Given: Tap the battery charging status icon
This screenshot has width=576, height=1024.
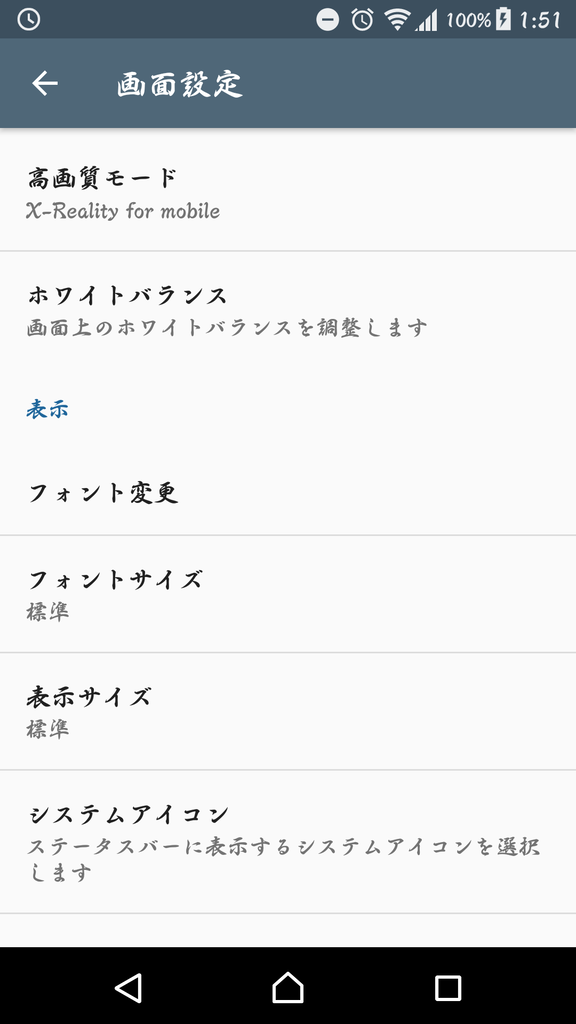Looking at the screenshot, I should point(503,20).
